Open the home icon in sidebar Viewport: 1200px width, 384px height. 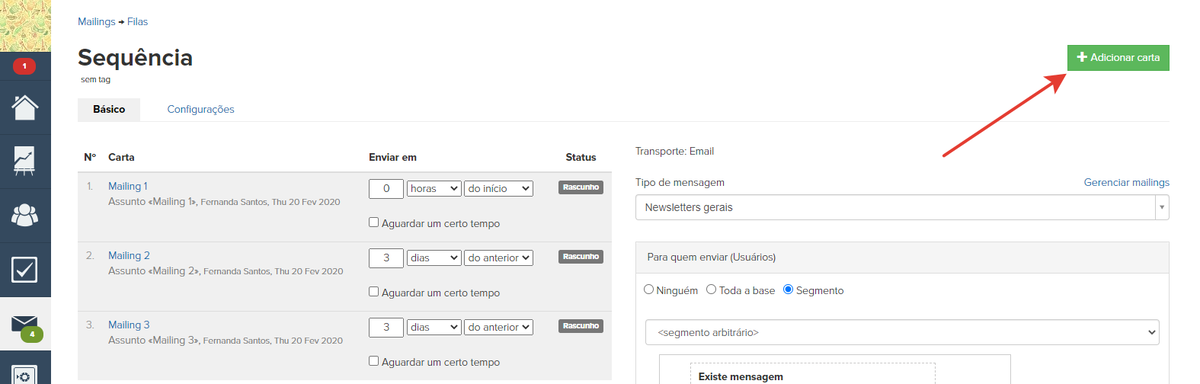click(25, 106)
